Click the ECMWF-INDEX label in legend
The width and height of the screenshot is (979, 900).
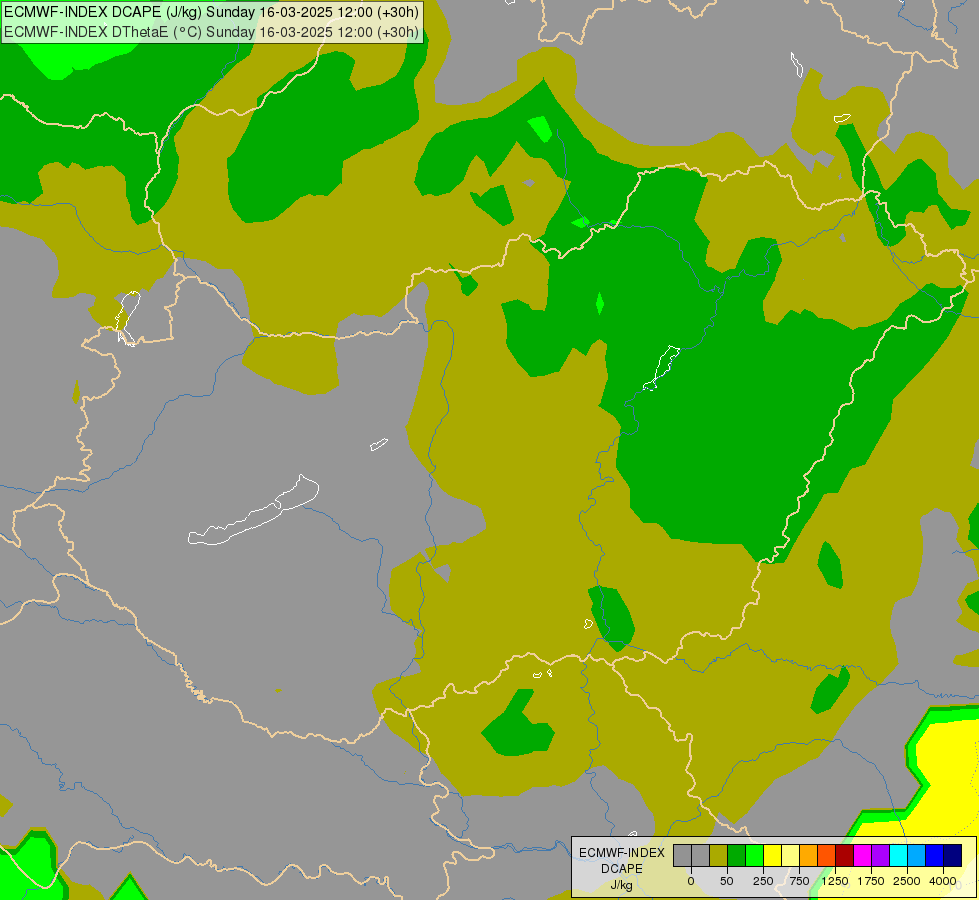click(622, 853)
